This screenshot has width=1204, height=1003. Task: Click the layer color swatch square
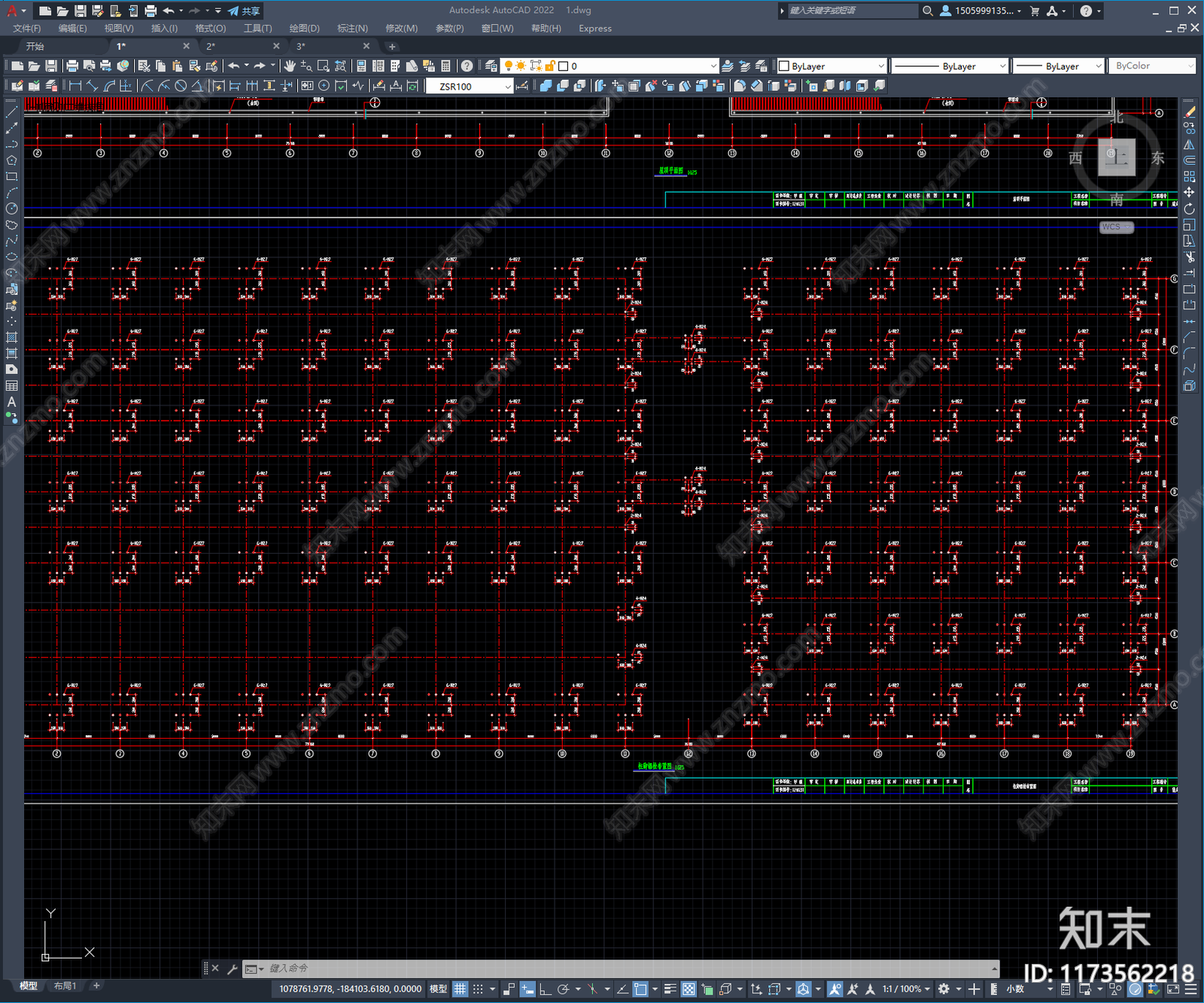coord(563,66)
